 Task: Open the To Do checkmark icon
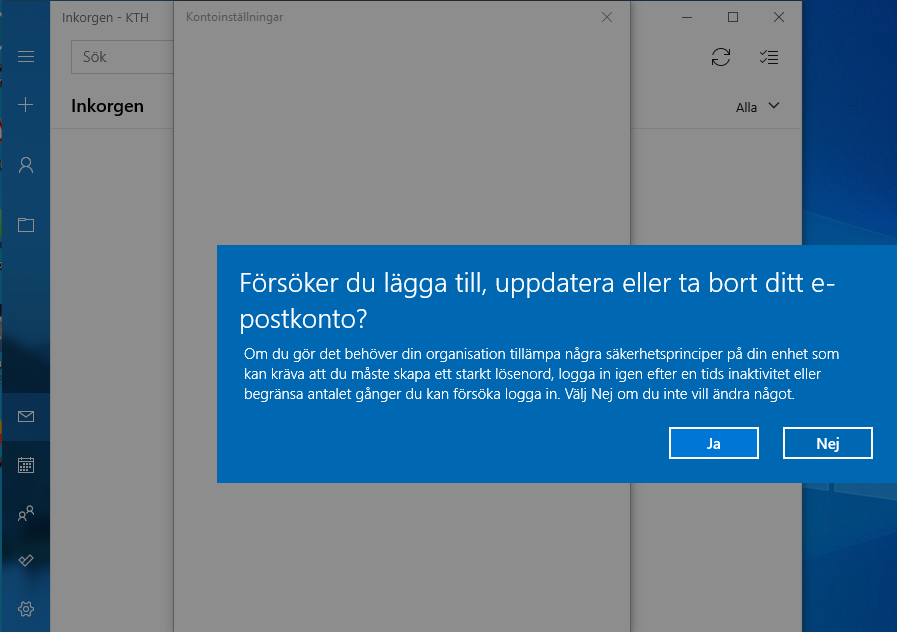tap(26, 561)
